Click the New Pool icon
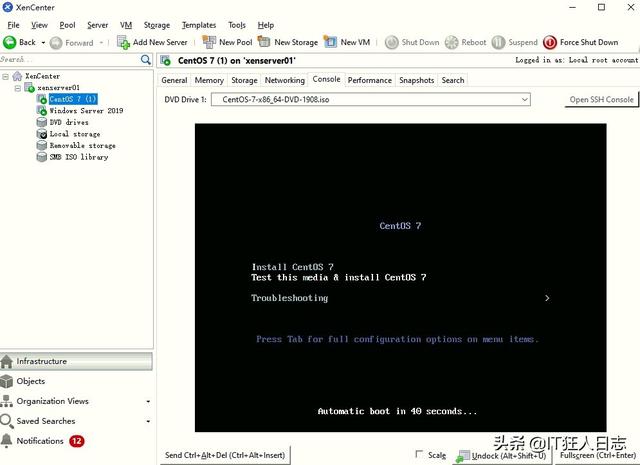The image size is (640, 465). [209, 42]
